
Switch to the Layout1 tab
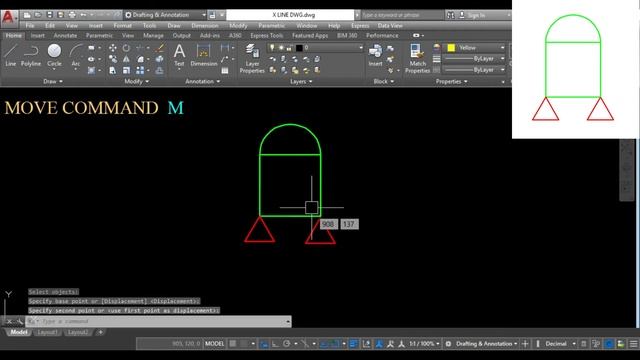click(47, 332)
